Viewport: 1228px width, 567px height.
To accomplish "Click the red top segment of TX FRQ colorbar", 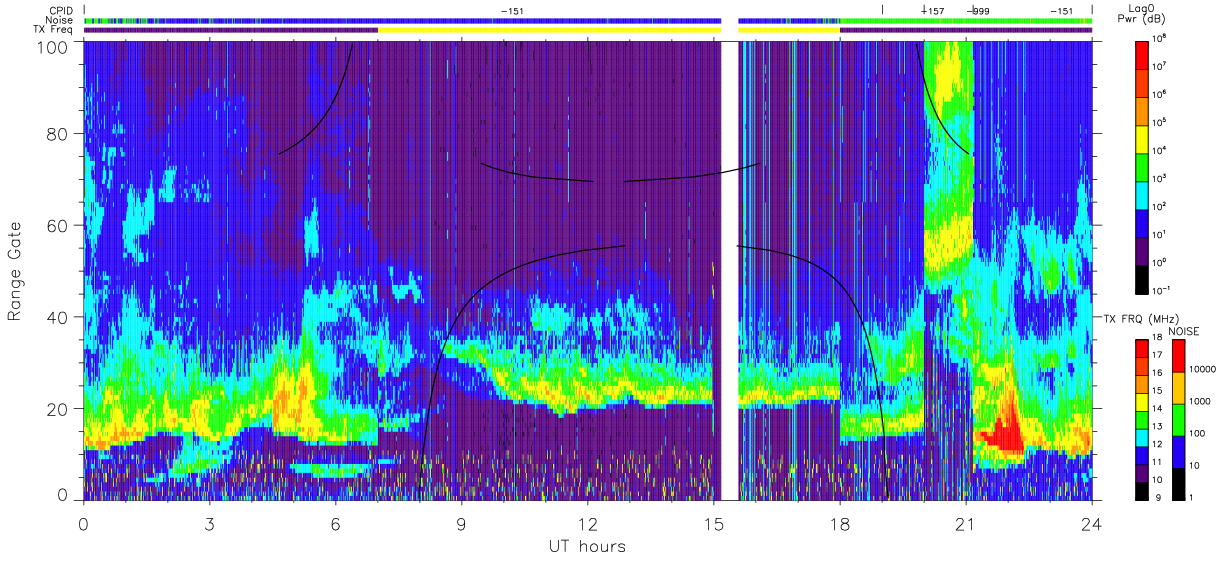I will (1142, 346).
